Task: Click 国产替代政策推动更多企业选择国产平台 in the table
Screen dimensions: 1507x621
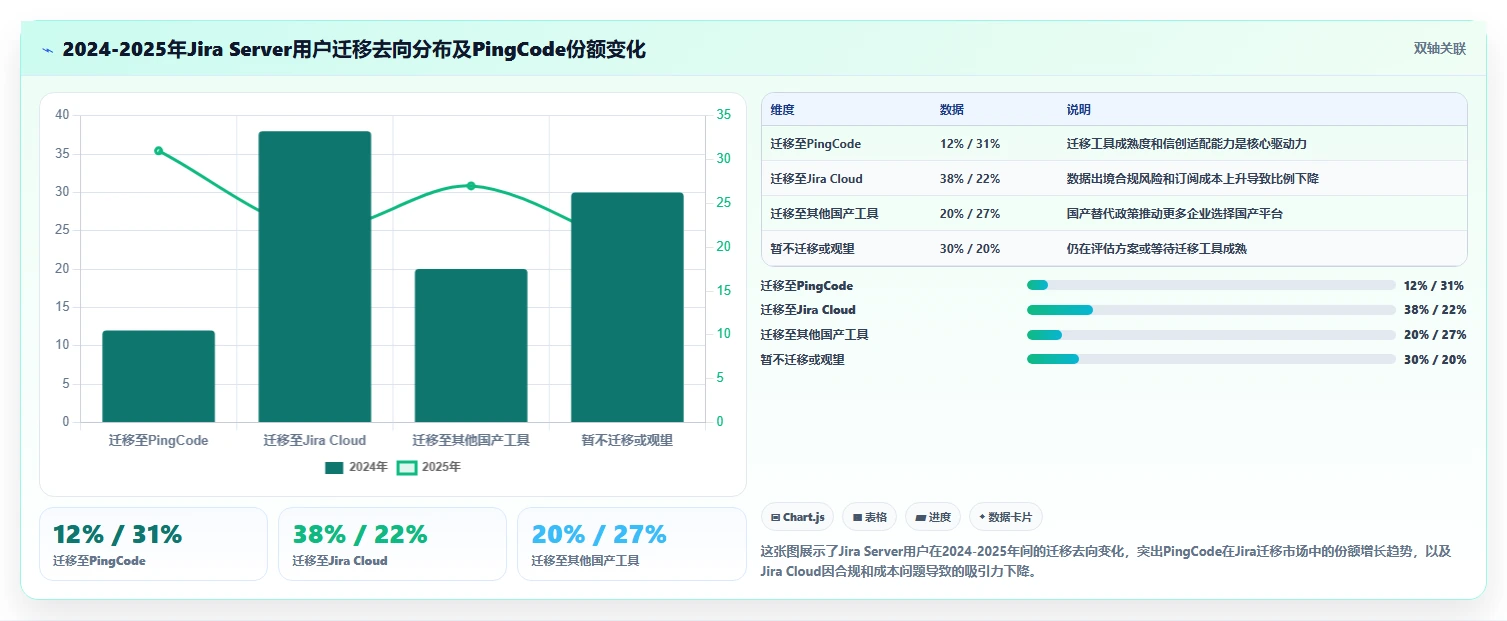Action: (1175, 214)
